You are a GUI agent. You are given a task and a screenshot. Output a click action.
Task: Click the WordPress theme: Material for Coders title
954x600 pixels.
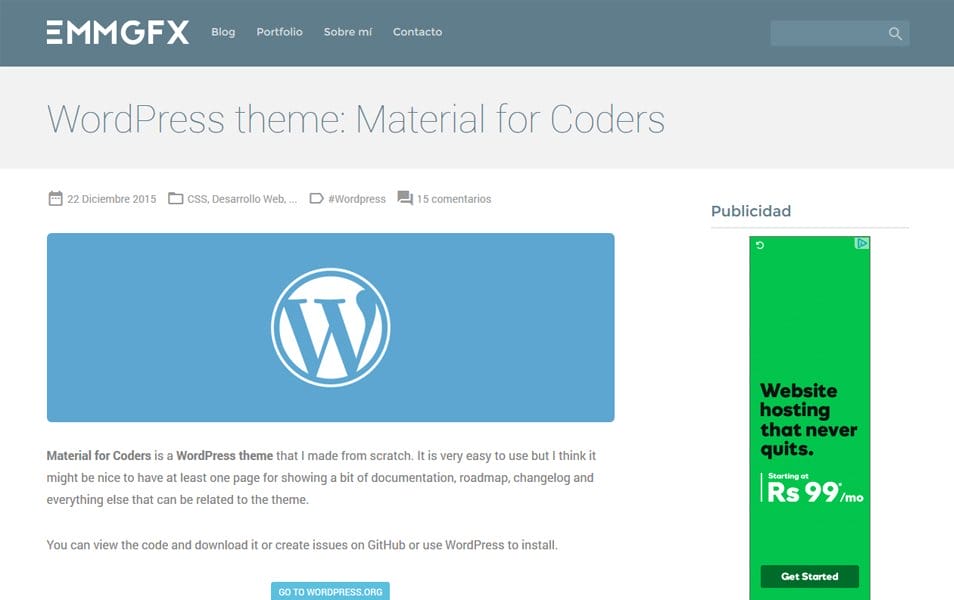pyautogui.click(x=356, y=119)
